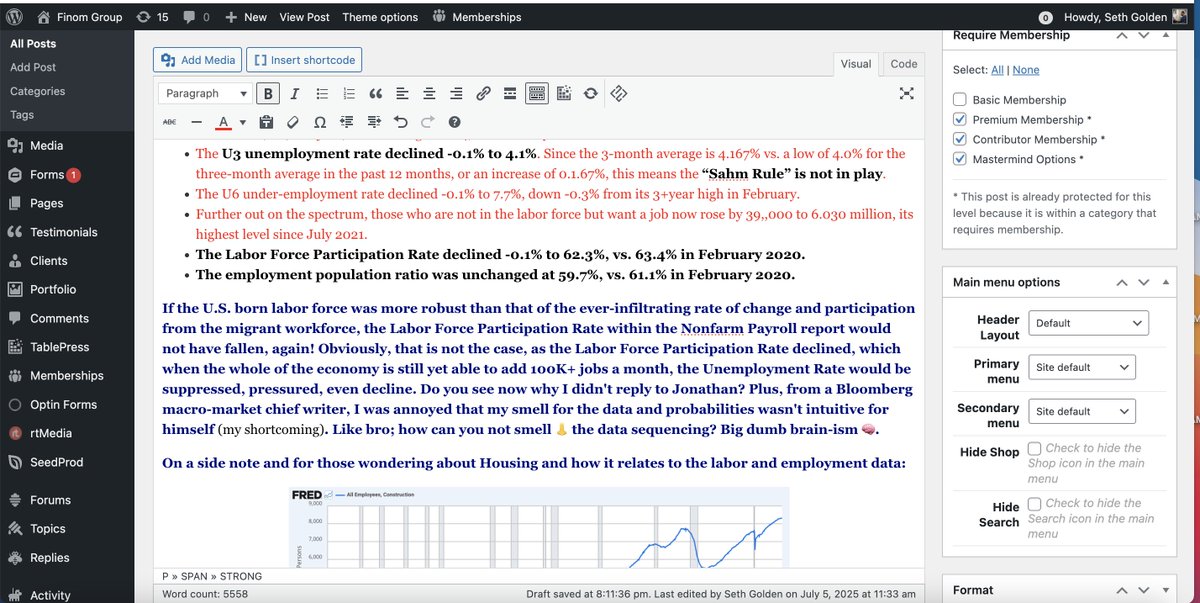Toggle bold formatting in the editor toolbar
Image resolution: width=1200 pixels, height=603 pixels.
268,93
